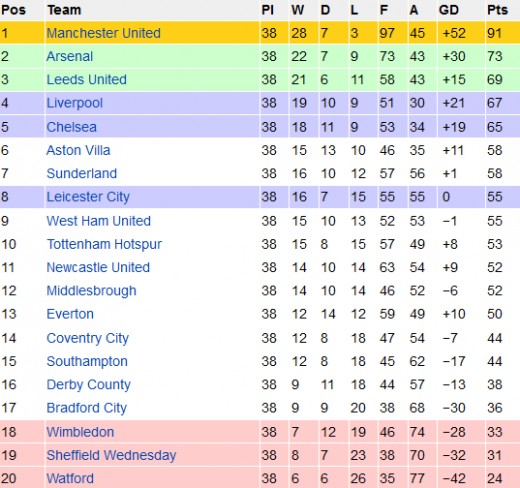Screen dimensions: 520x488
Task: Select the West Ham United link
Action: point(99,221)
